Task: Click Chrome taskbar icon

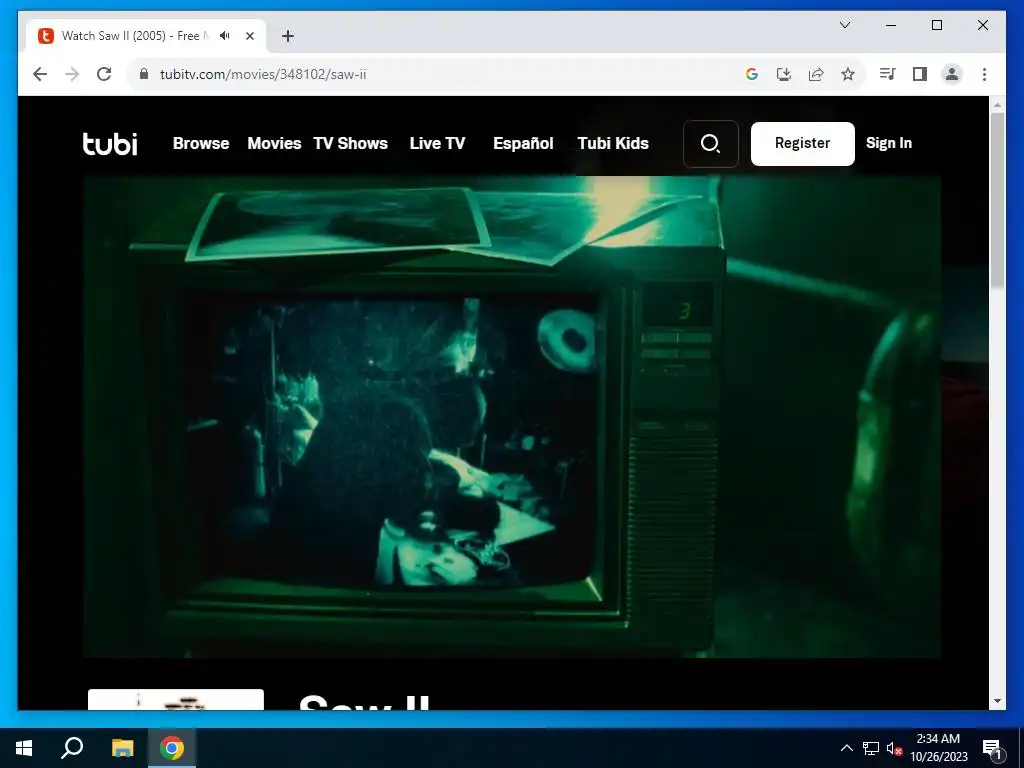Action: [172, 748]
